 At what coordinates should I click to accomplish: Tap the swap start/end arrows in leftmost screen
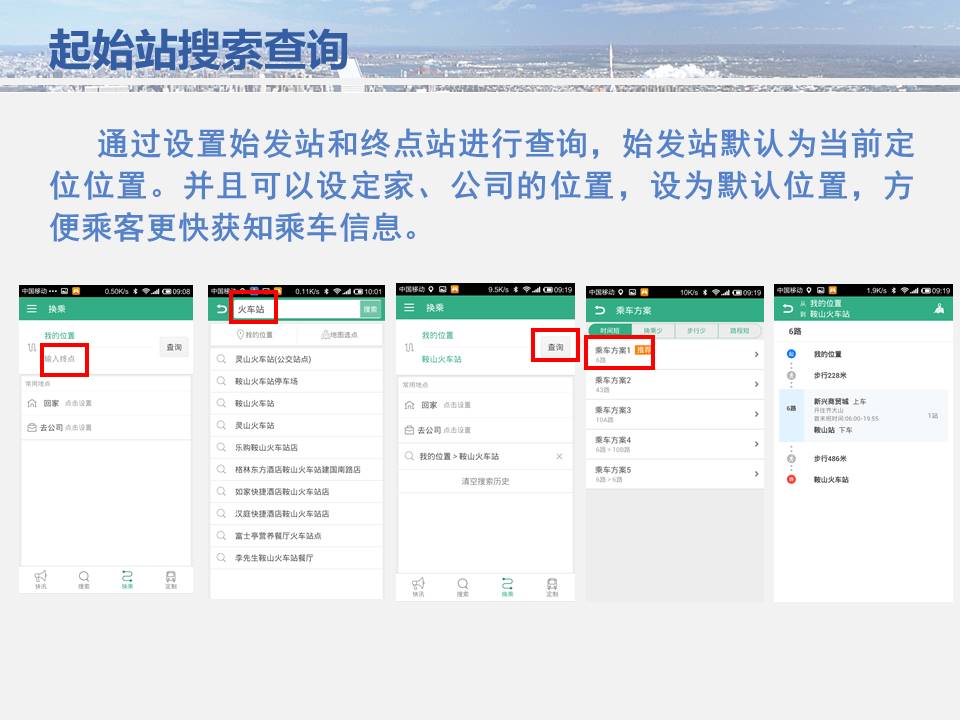click(x=31, y=347)
